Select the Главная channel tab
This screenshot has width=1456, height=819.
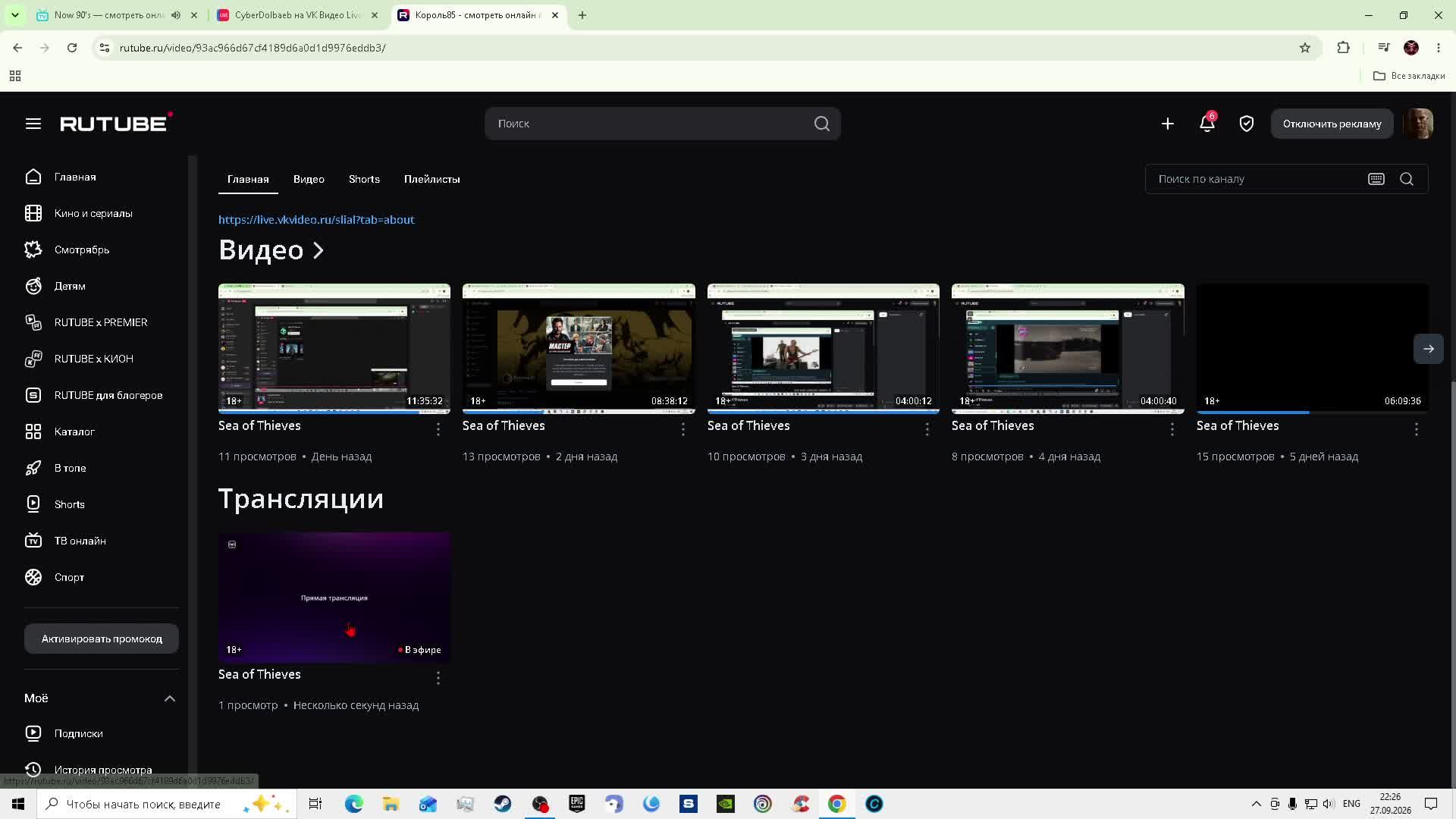[x=248, y=179]
